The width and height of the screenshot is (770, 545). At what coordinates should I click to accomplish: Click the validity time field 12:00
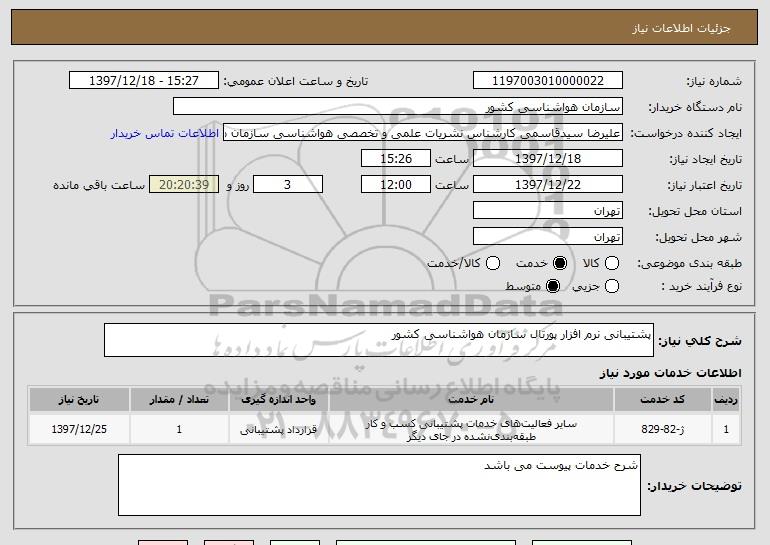(x=396, y=185)
